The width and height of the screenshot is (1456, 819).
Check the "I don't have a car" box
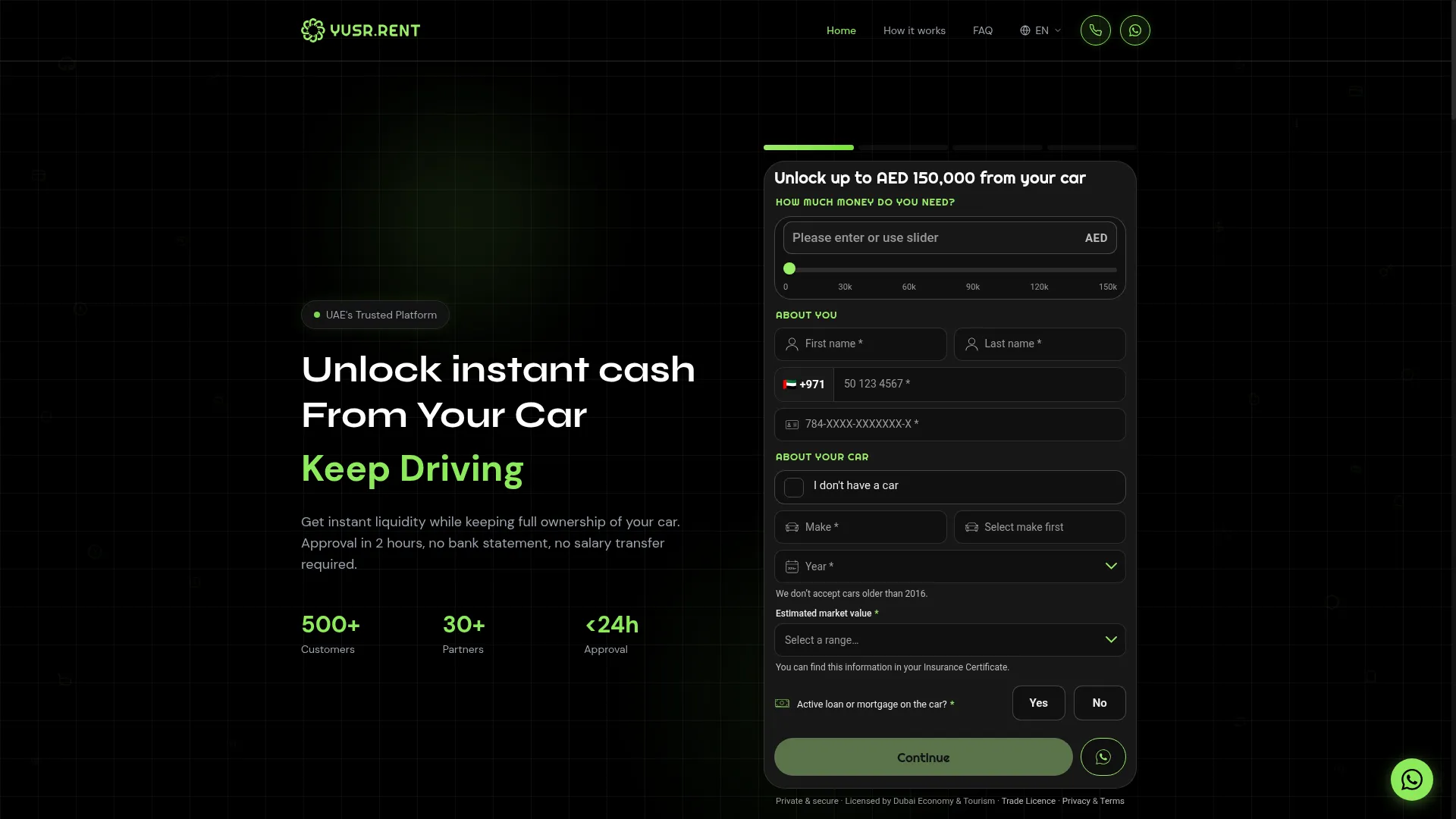(794, 487)
